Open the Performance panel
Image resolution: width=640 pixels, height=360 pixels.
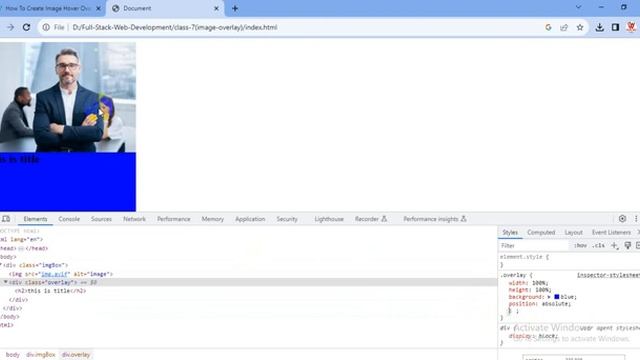tap(173, 219)
